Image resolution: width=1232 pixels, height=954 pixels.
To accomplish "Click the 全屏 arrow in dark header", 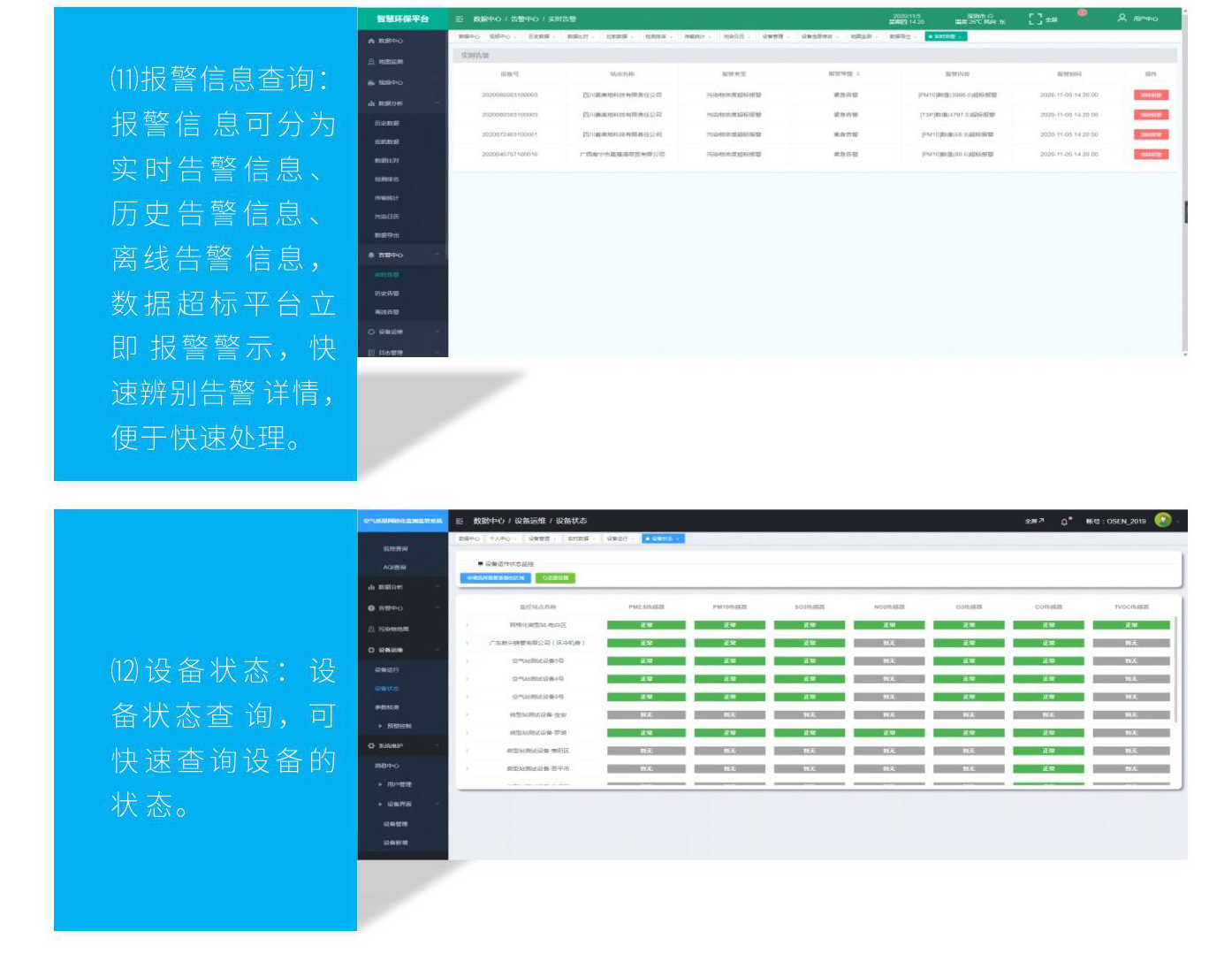I will [x=1034, y=522].
